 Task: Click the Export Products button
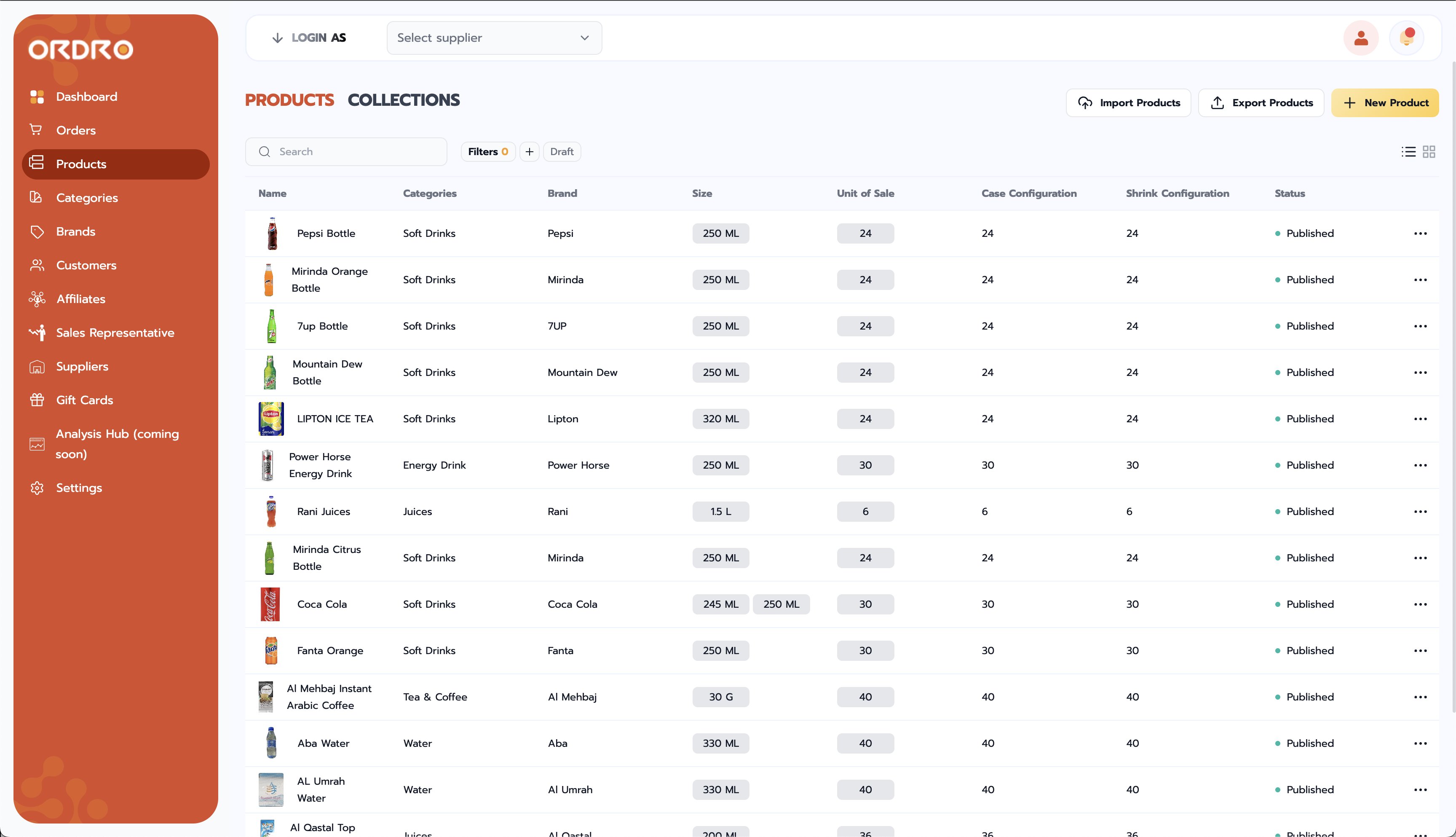[1261, 103]
